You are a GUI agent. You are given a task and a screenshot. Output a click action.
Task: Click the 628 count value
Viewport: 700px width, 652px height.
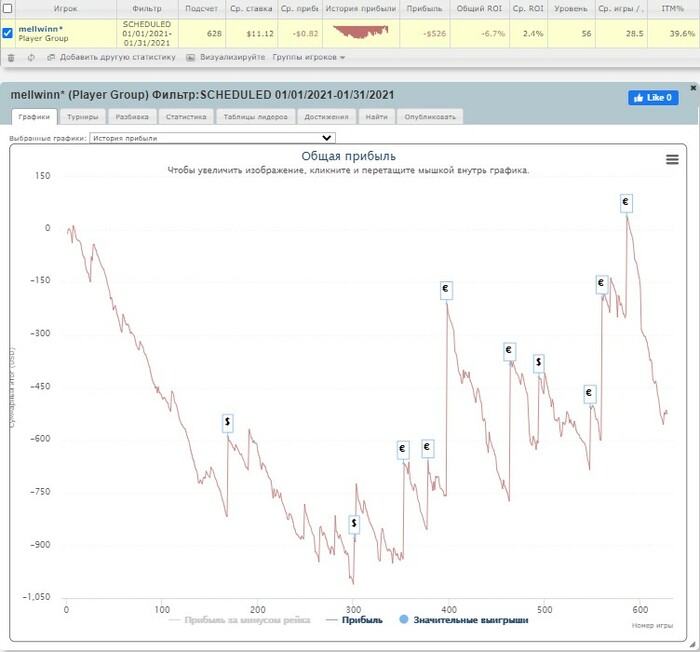[214, 33]
